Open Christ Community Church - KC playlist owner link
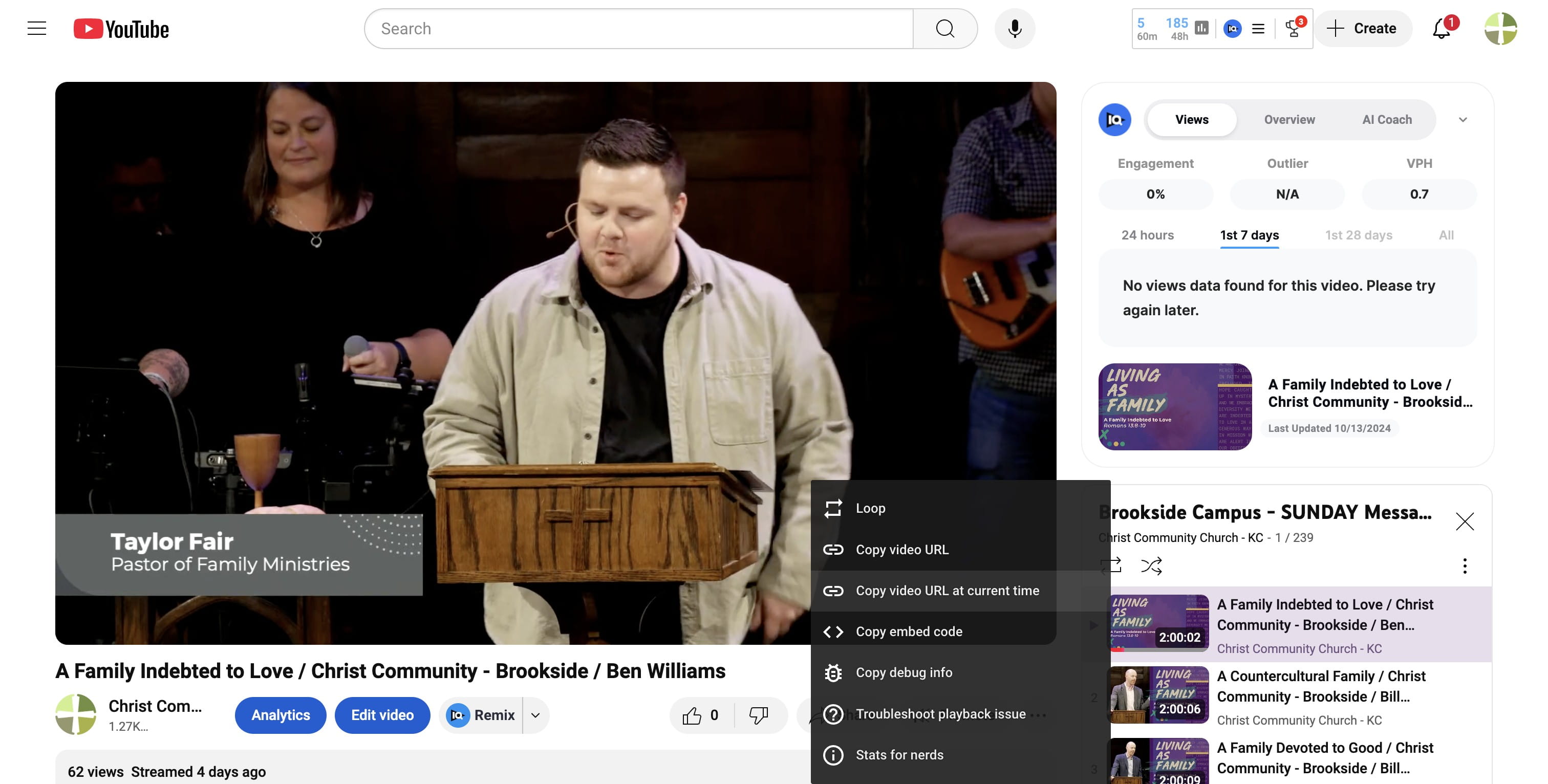The width and height of the screenshot is (1548, 784). pos(1180,538)
